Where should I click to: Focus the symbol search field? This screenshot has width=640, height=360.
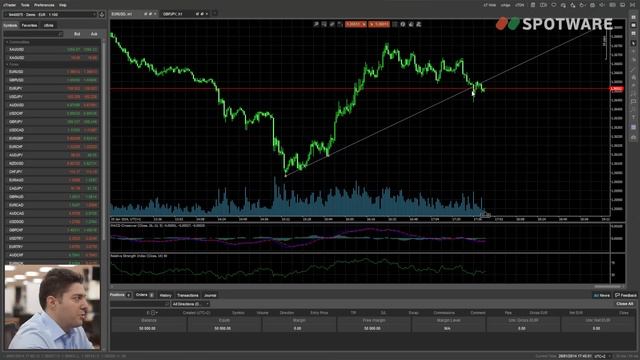[x=33, y=34]
